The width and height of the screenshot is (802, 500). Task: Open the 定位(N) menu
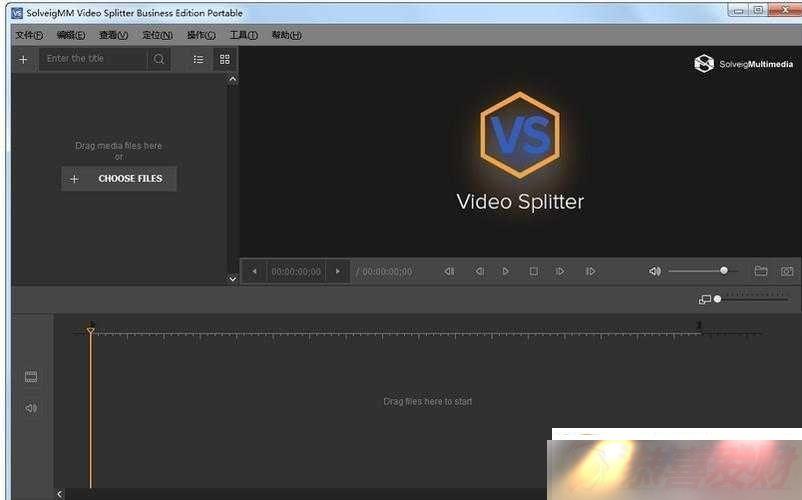tap(158, 35)
